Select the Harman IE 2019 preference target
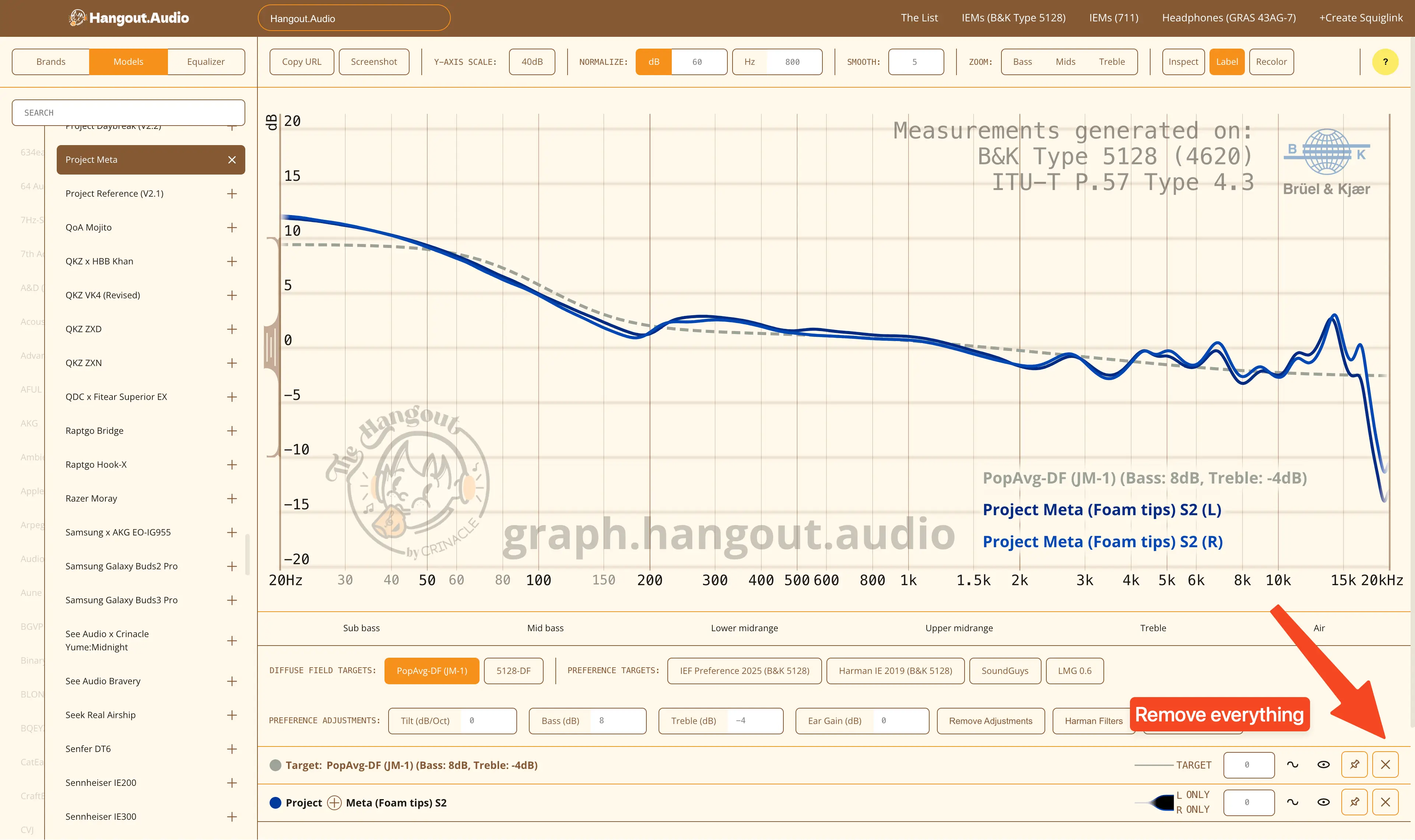This screenshot has height=840, width=1415. coord(895,671)
